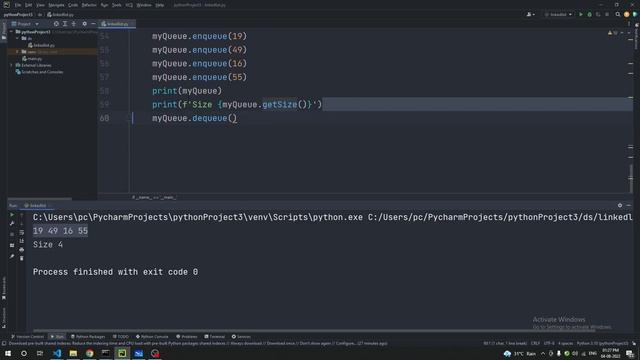
Task: Open Services tool window
Action: [x=241, y=337]
